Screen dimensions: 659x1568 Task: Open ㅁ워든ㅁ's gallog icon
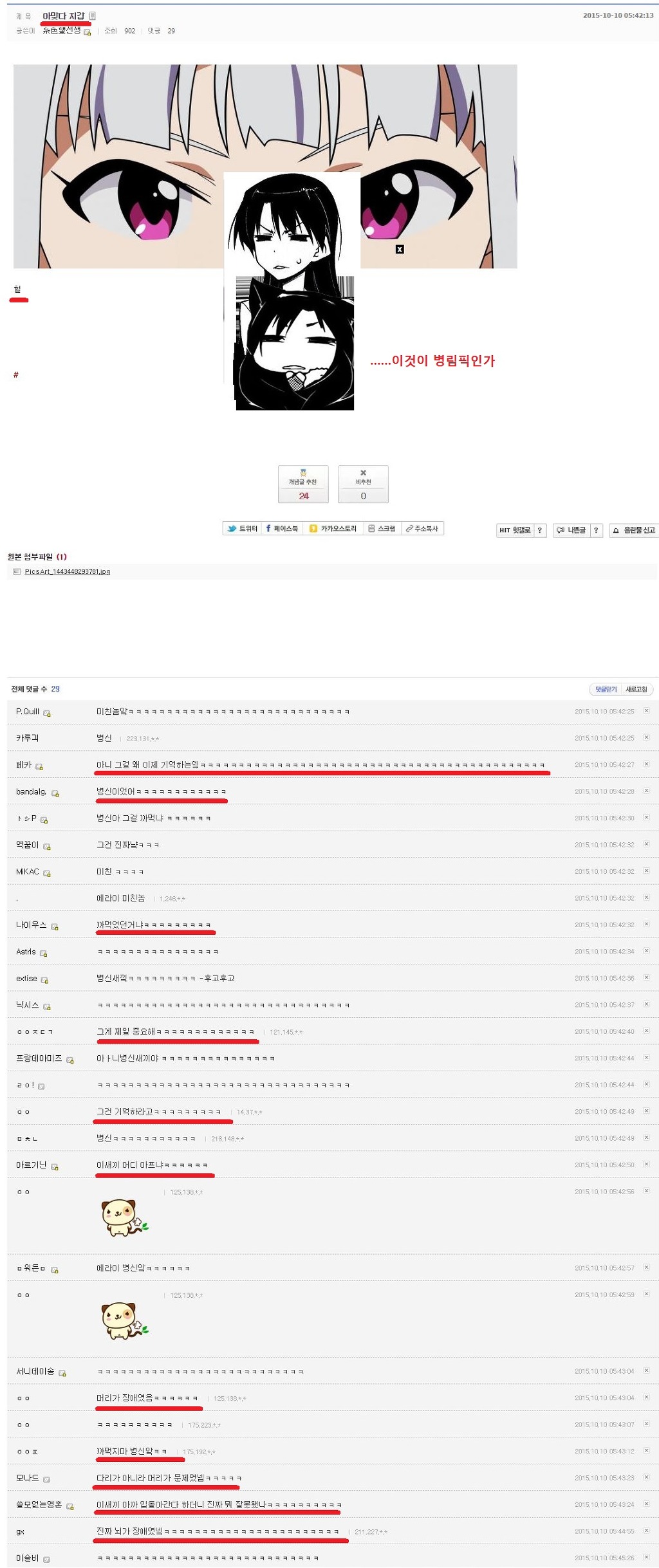pyautogui.click(x=55, y=1269)
